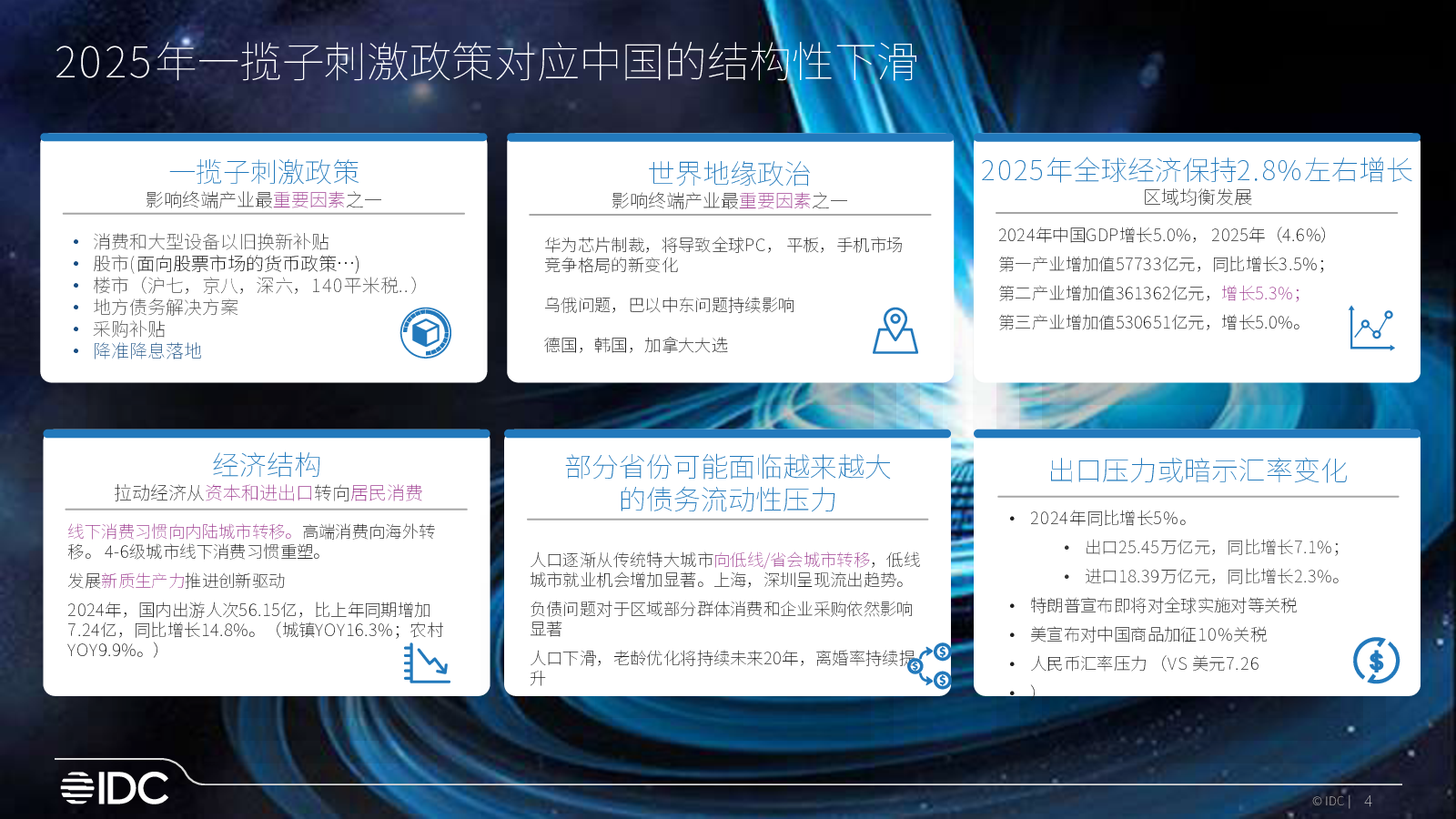This screenshot has width=1456, height=819.
Task: Click blue bullet 降准降息落地
Action: (147, 351)
